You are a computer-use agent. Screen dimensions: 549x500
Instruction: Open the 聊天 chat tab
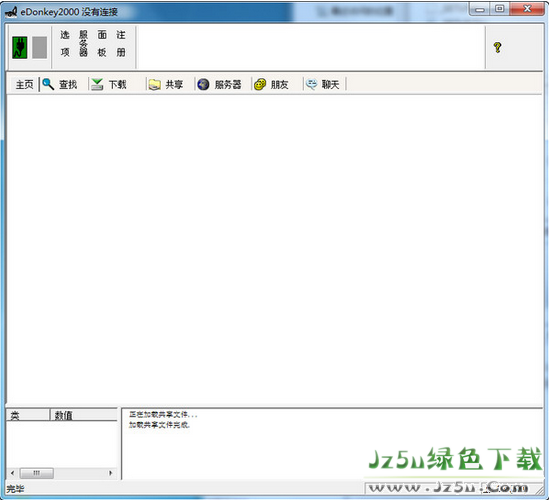point(331,84)
